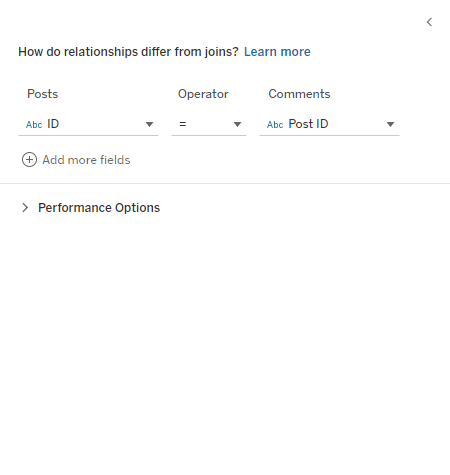The image size is (450, 475).
Task: Click the equals sign in Operator field
Action: (183, 124)
